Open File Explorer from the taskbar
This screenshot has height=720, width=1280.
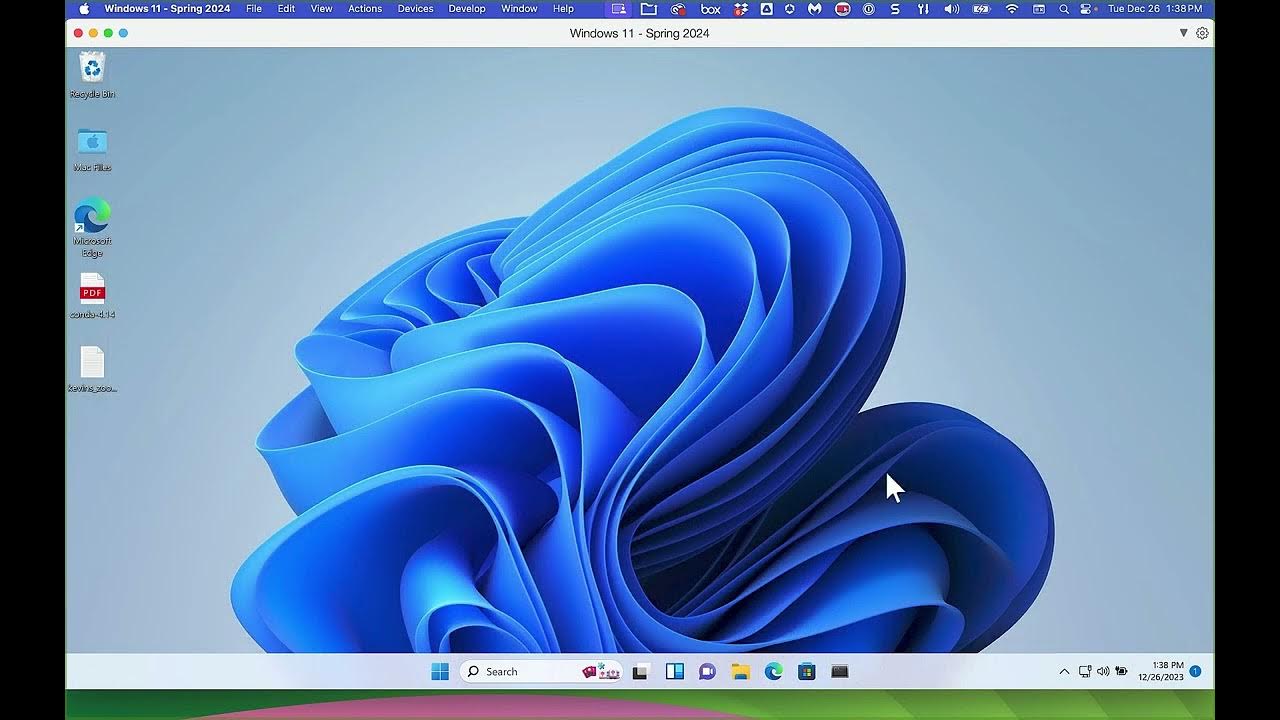pos(740,672)
